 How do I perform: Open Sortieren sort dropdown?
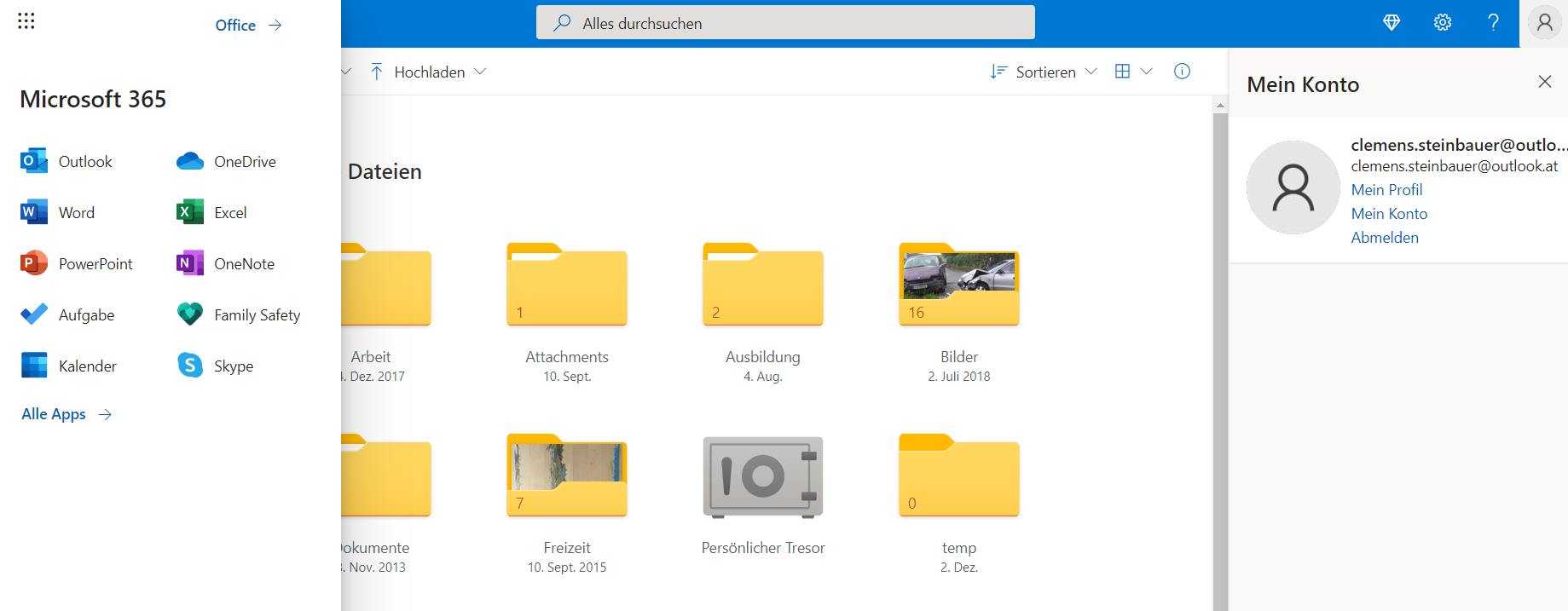[1044, 72]
